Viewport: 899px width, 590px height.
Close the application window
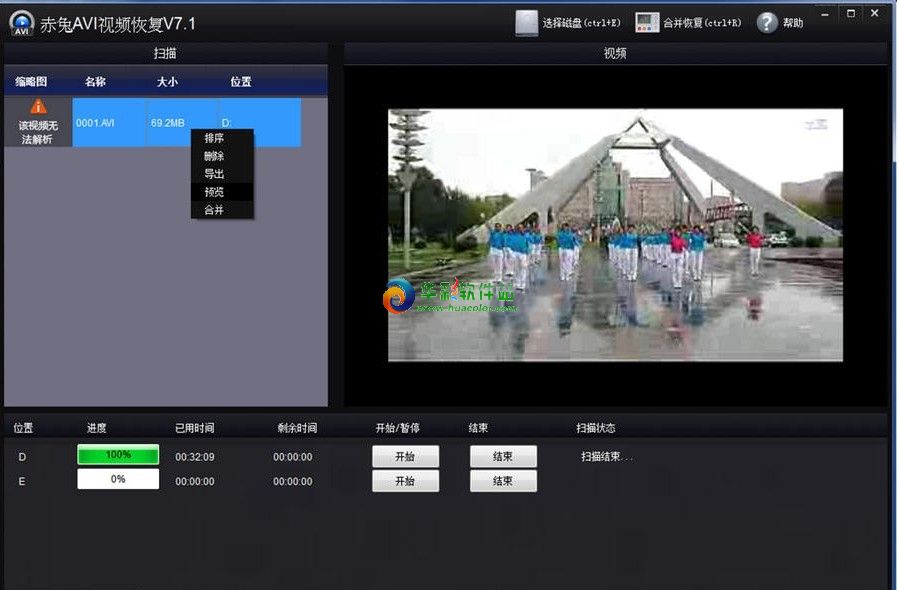875,13
